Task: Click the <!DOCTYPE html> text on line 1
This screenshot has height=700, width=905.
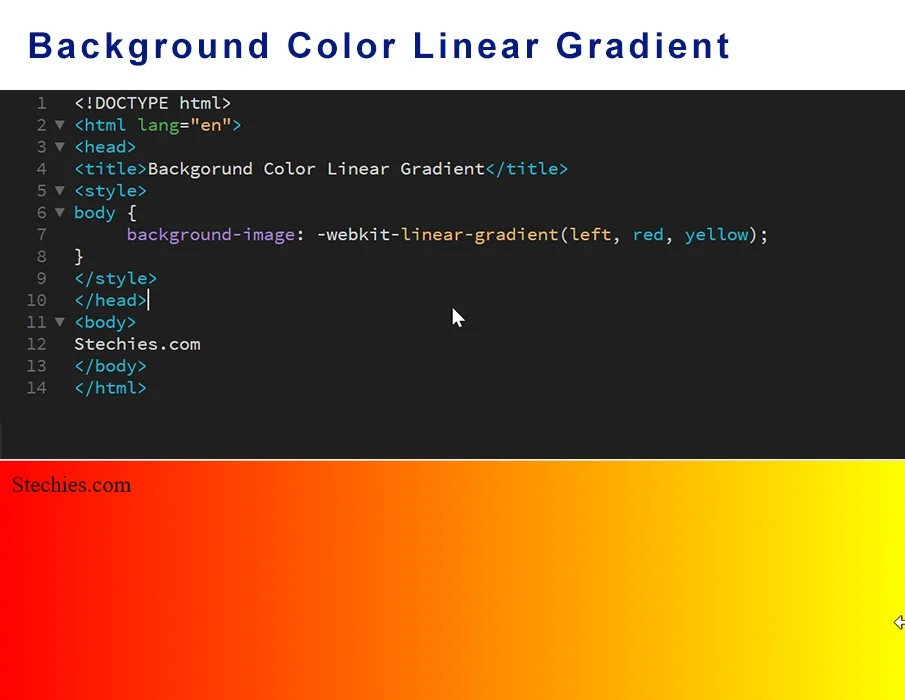Action: [152, 103]
